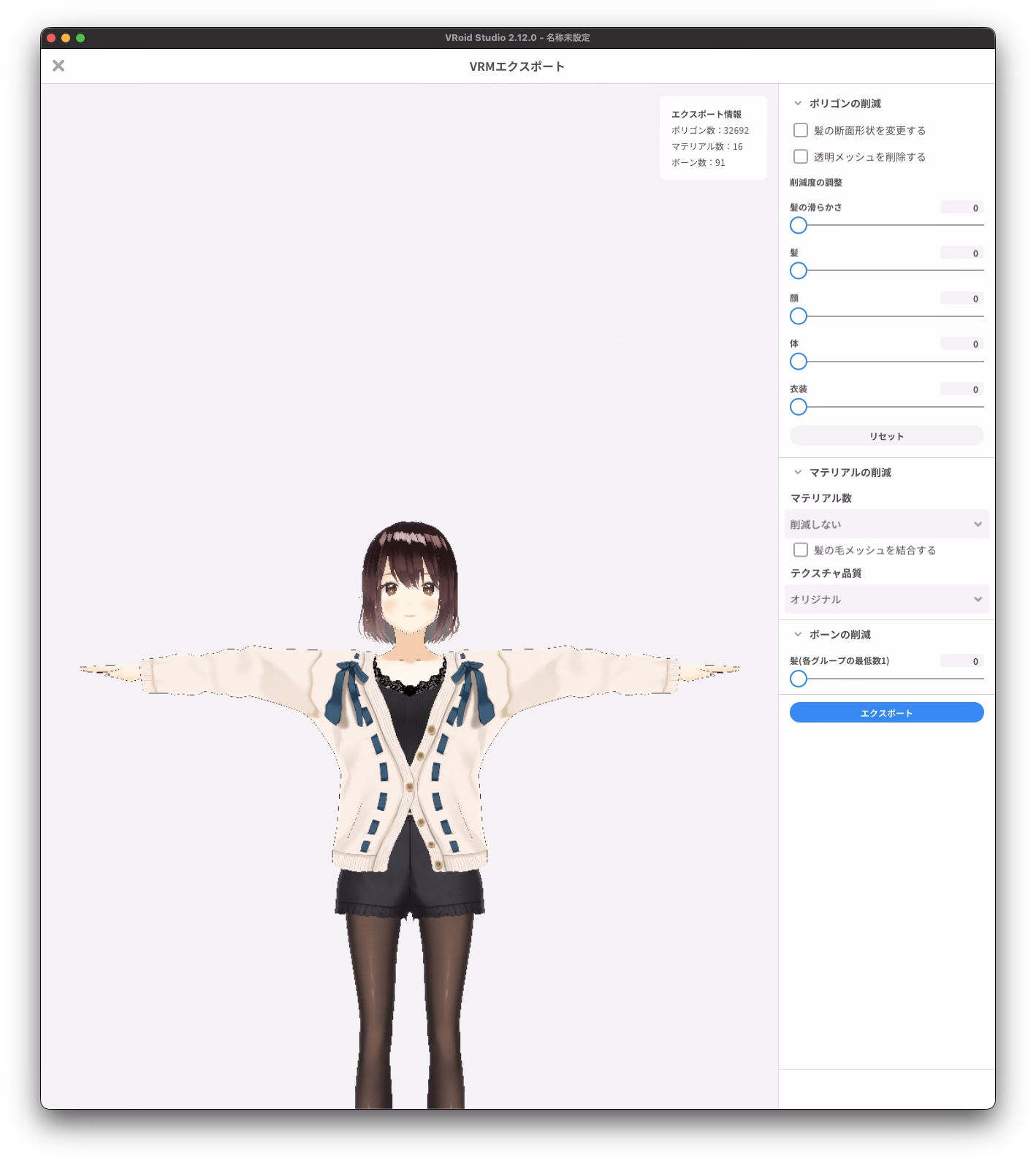1036x1163 pixels.
Task: Click the ボーン数：91 text
Action: (698, 163)
